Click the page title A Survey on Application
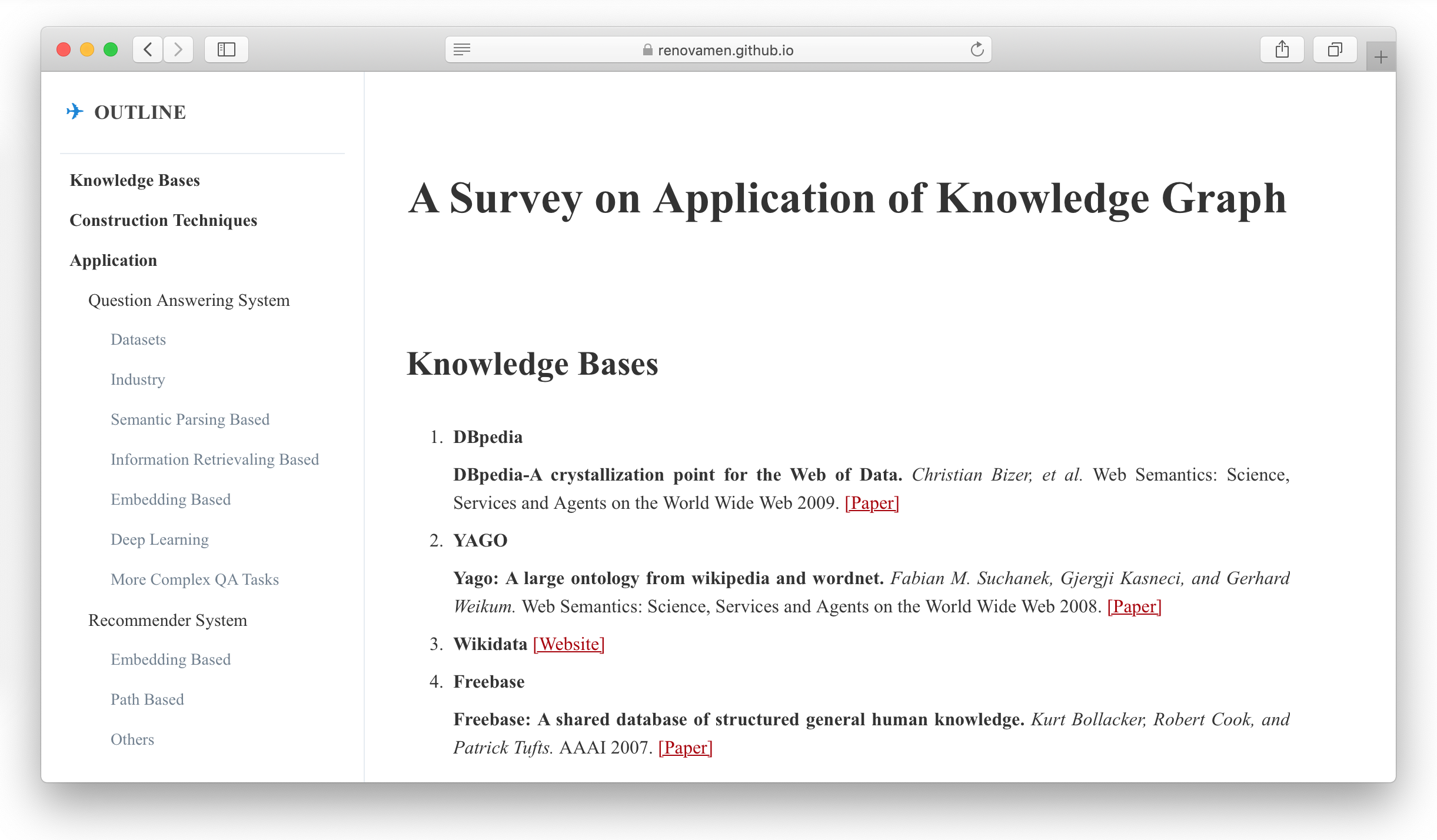This screenshot has height=840, width=1437. [847, 199]
